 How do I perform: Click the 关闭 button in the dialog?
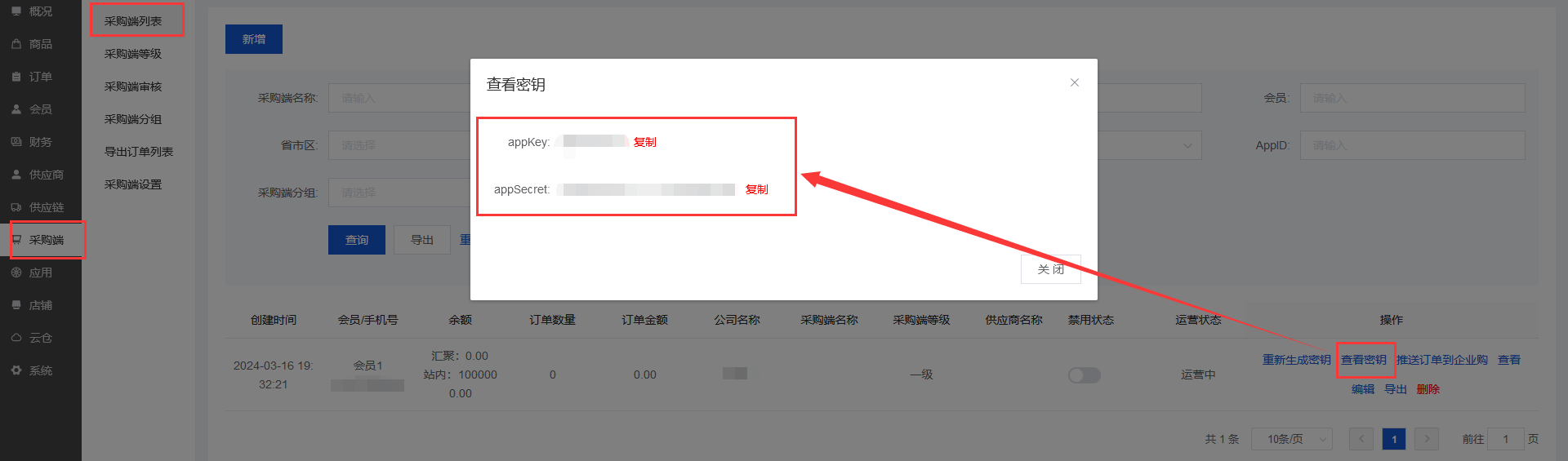1051,269
